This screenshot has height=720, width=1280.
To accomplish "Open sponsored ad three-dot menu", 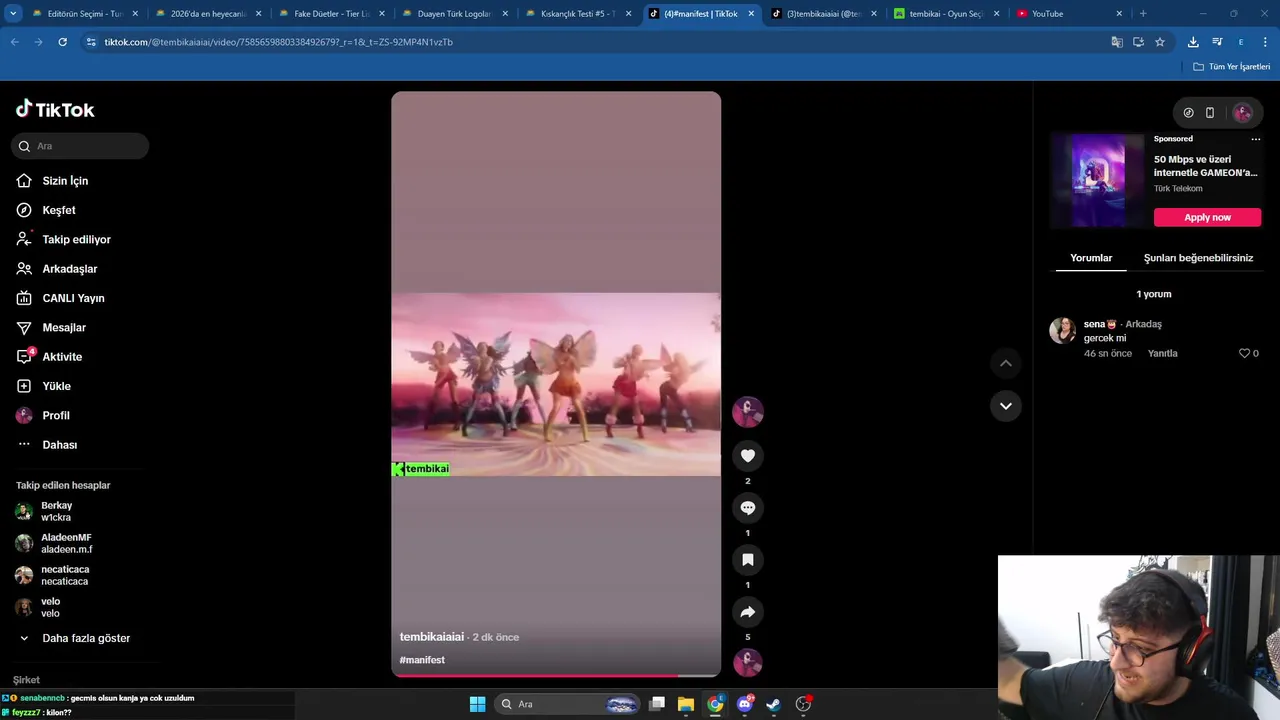I will [x=1255, y=139].
